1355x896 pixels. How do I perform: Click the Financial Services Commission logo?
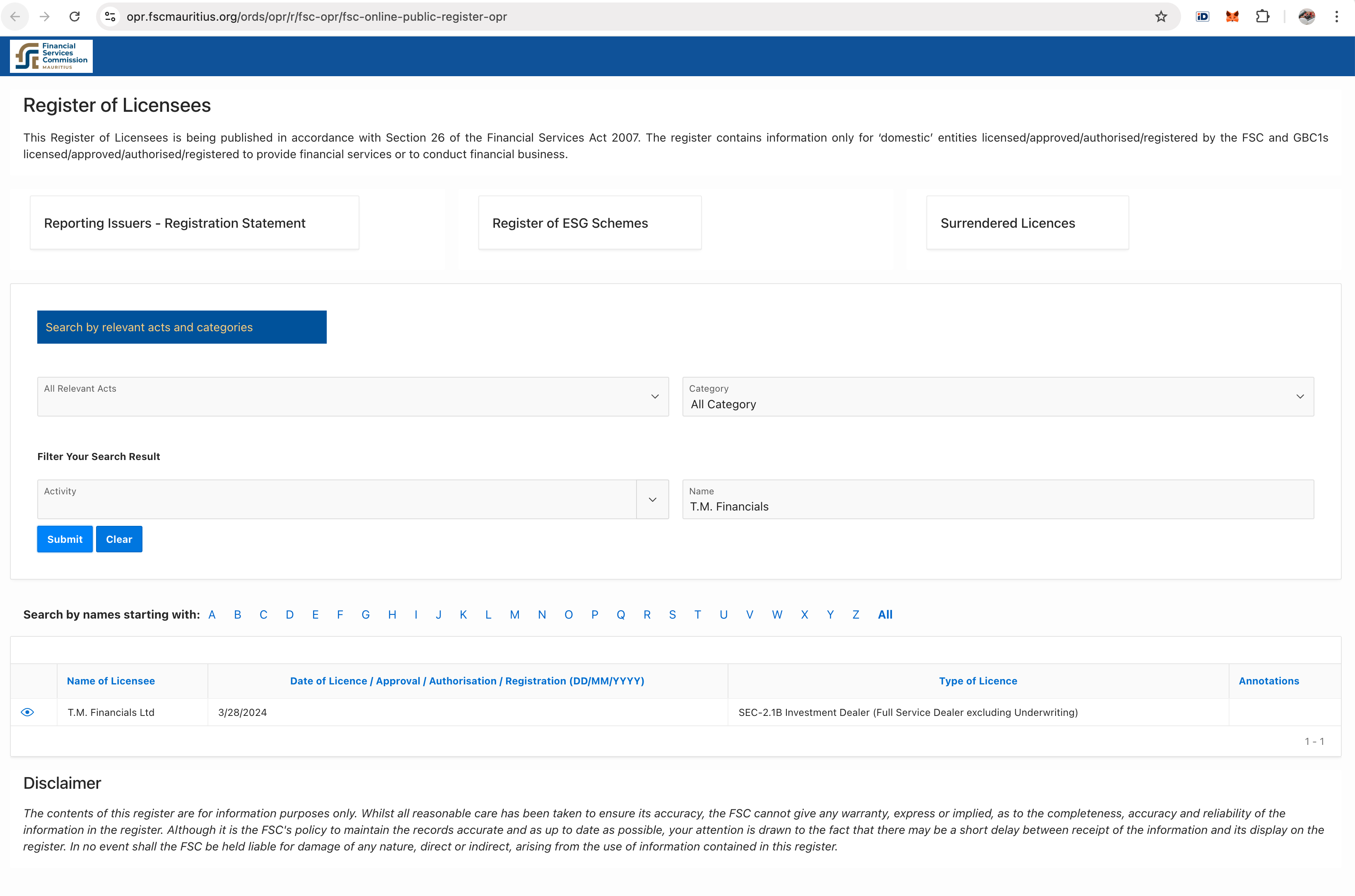pos(51,56)
